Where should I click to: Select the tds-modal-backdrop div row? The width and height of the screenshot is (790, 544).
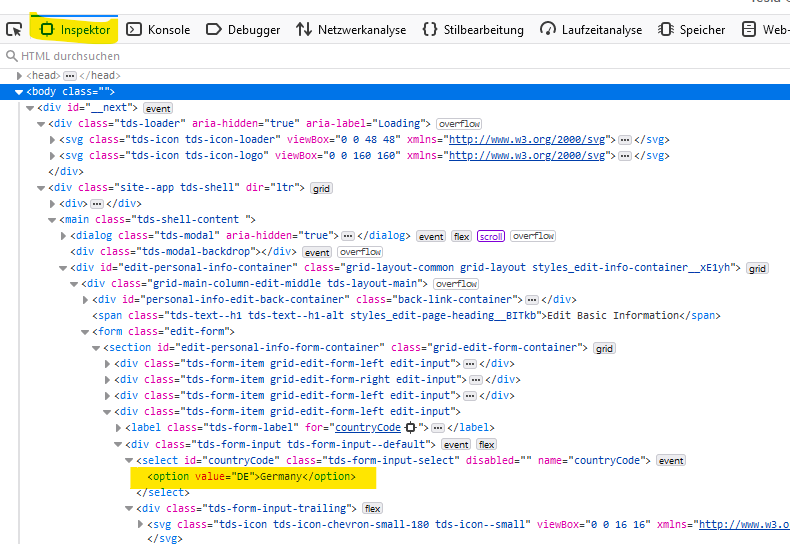point(183,252)
